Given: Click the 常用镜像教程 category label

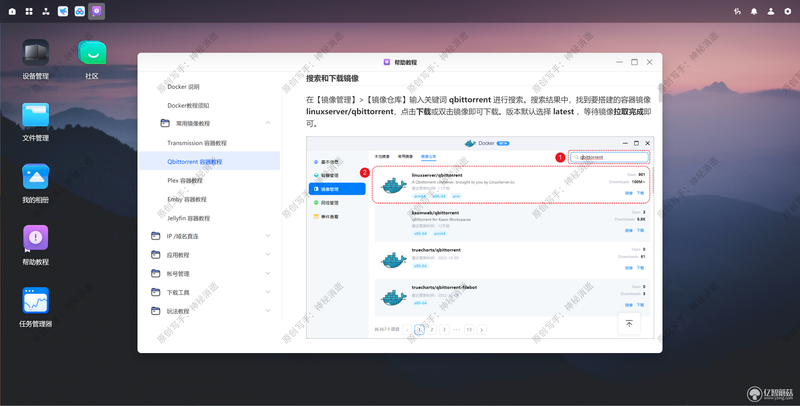Looking at the screenshot, I should pos(193,123).
